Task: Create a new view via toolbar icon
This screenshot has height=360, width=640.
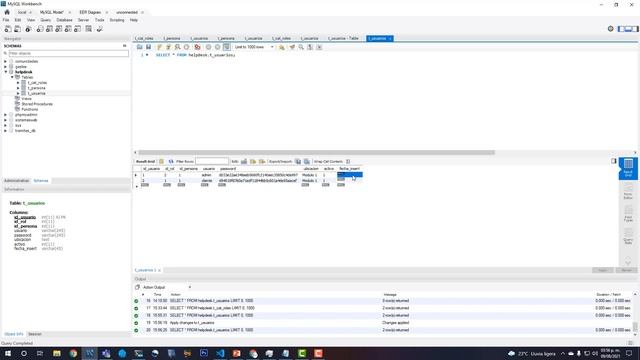Action: coord(59,29)
